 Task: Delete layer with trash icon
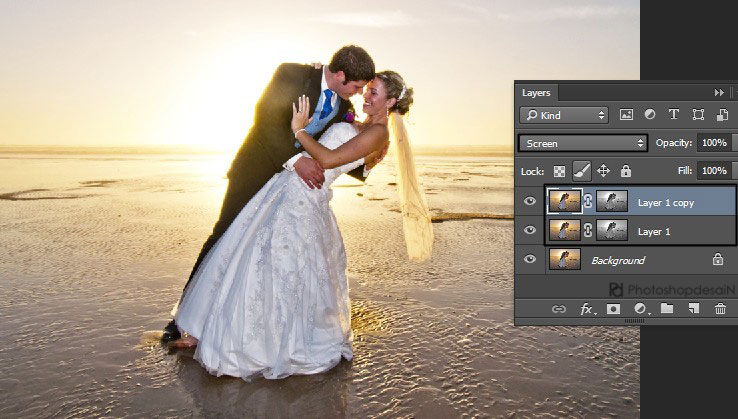pyautogui.click(x=720, y=309)
